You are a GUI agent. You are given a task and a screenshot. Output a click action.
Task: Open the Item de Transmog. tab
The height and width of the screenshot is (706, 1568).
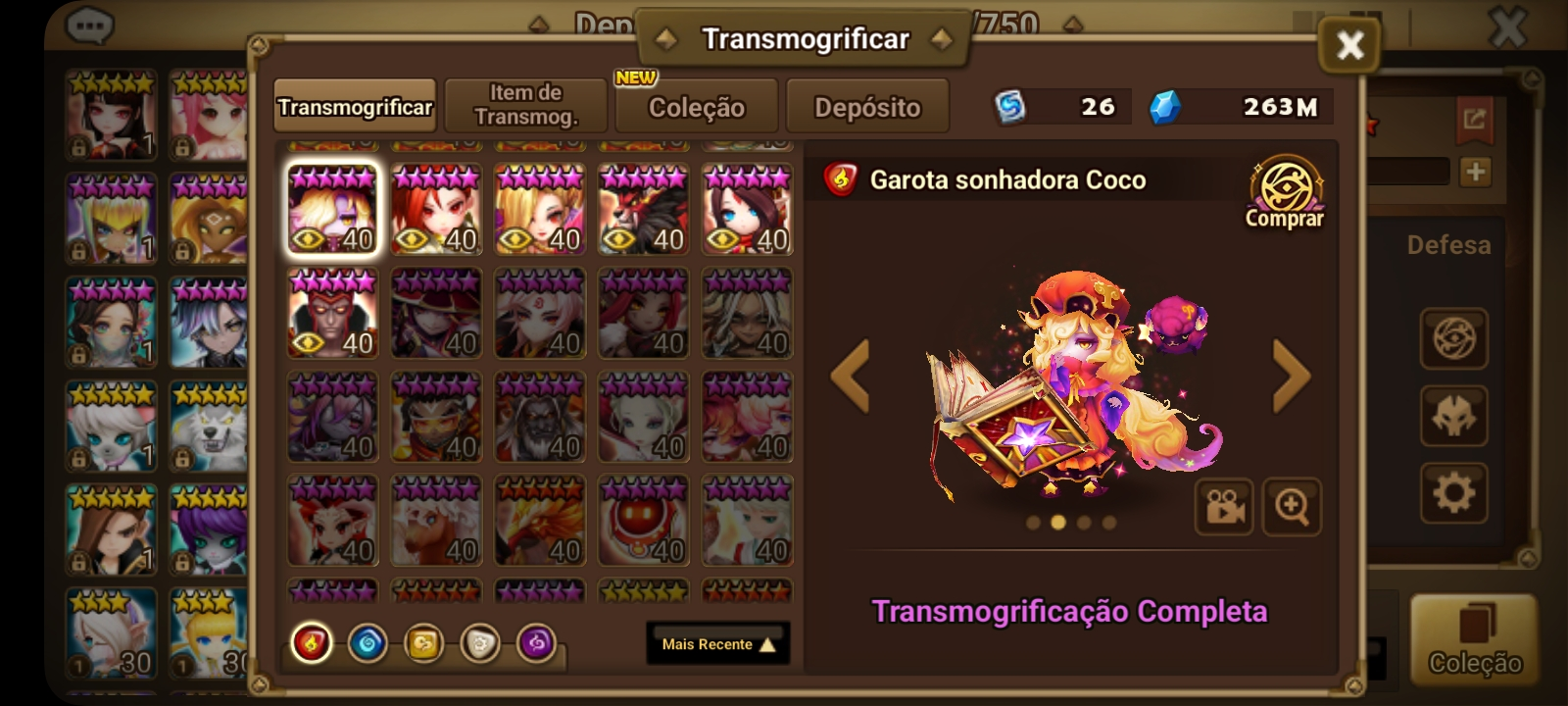coord(526,105)
